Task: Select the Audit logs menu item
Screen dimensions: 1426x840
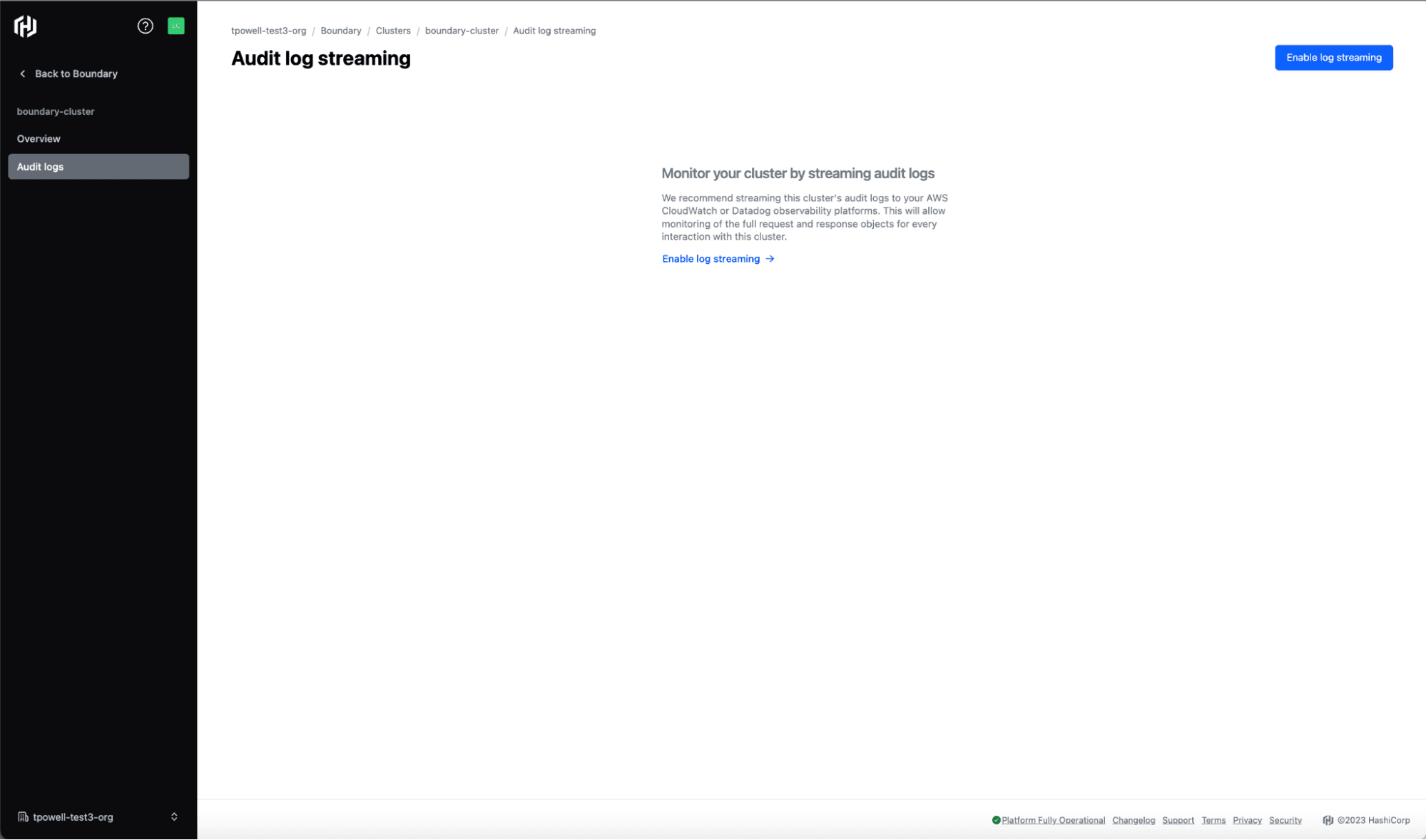Action: point(97,166)
